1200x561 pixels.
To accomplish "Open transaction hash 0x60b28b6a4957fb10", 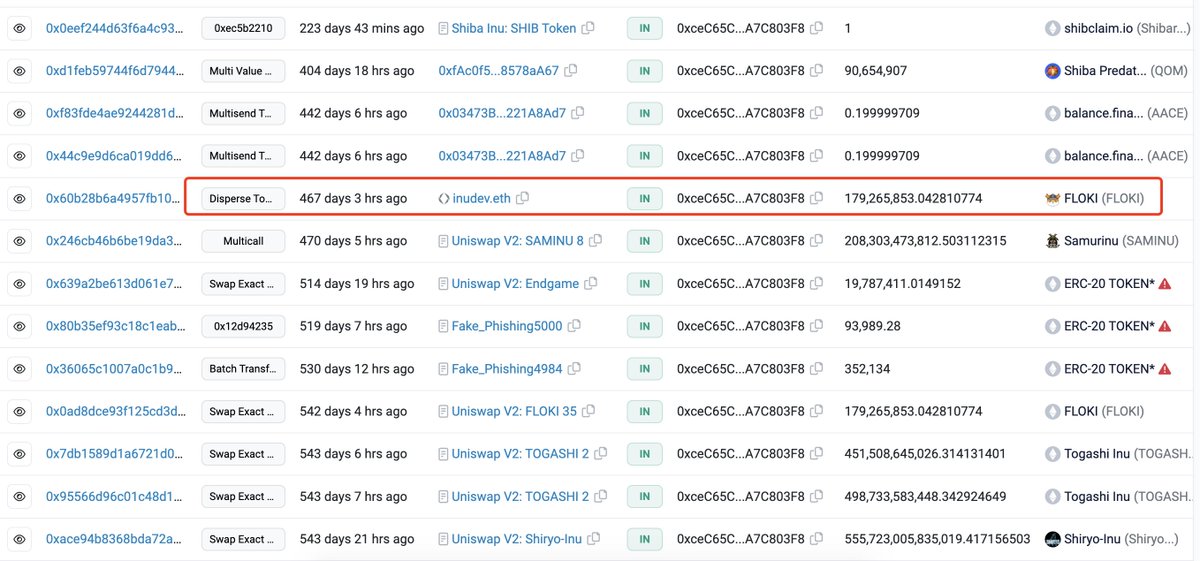I will click(114, 199).
